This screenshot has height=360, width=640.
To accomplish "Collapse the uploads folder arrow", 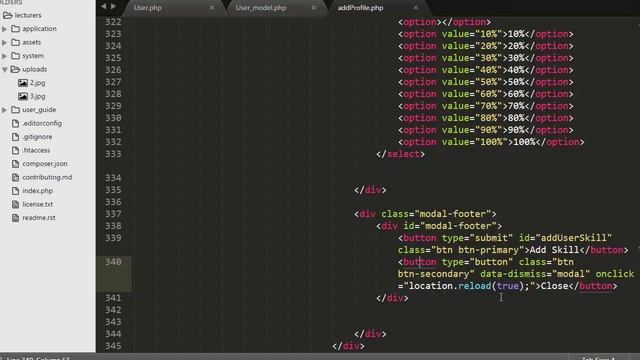I will (x=4, y=70).
